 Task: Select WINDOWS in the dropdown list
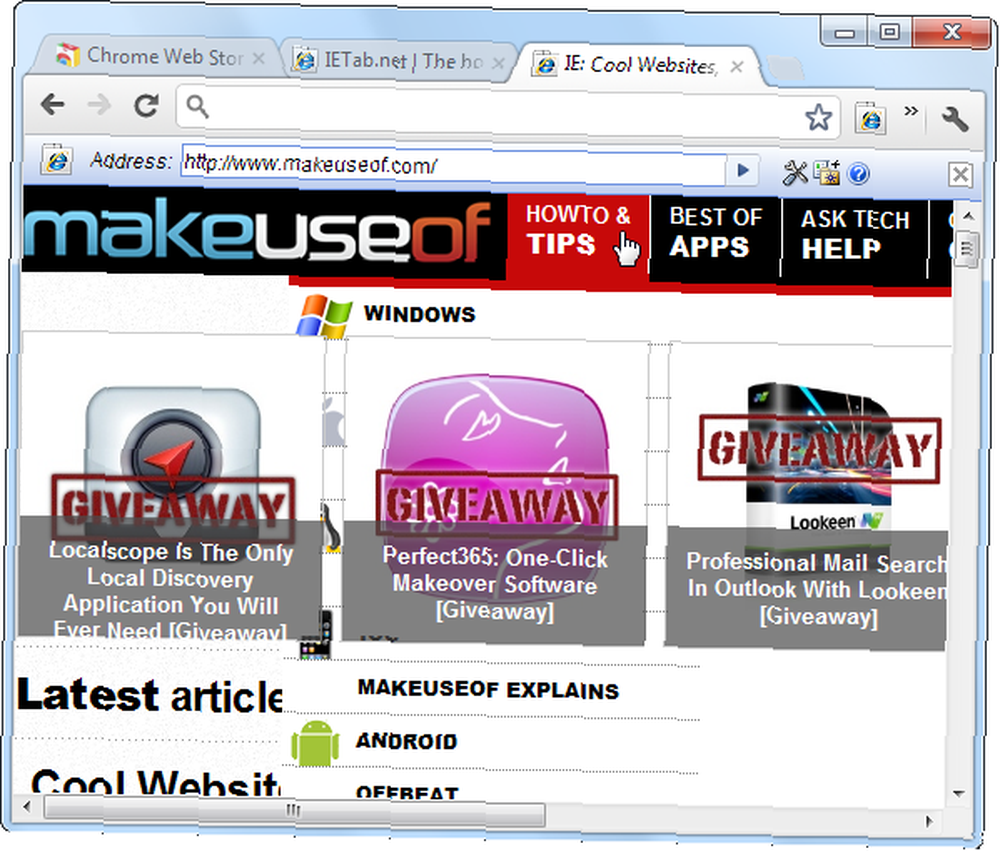pyautogui.click(x=420, y=314)
